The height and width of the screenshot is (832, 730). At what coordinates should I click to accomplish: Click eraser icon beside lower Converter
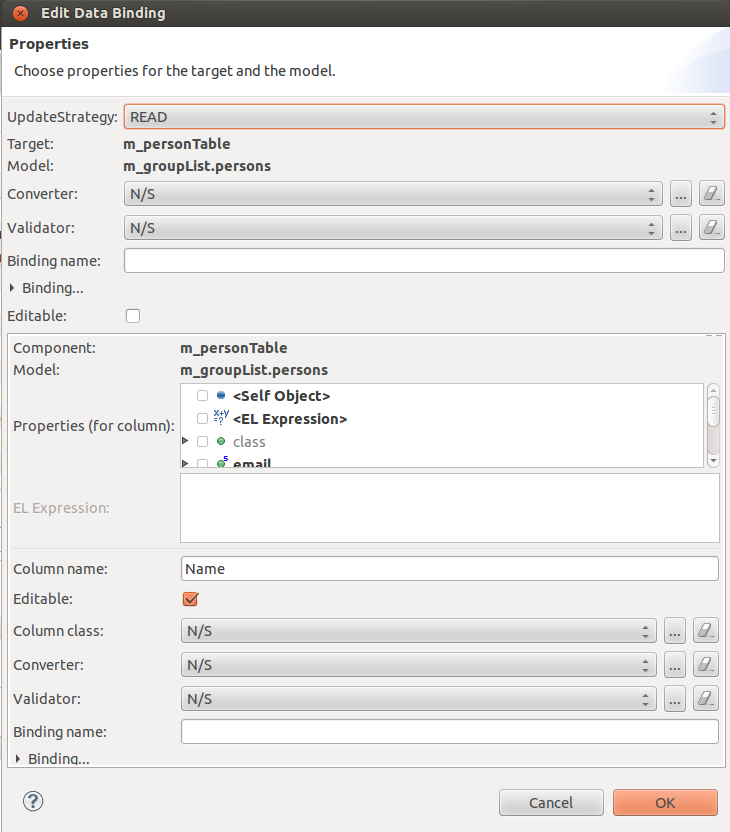pyautogui.click(x=706, y=665)
